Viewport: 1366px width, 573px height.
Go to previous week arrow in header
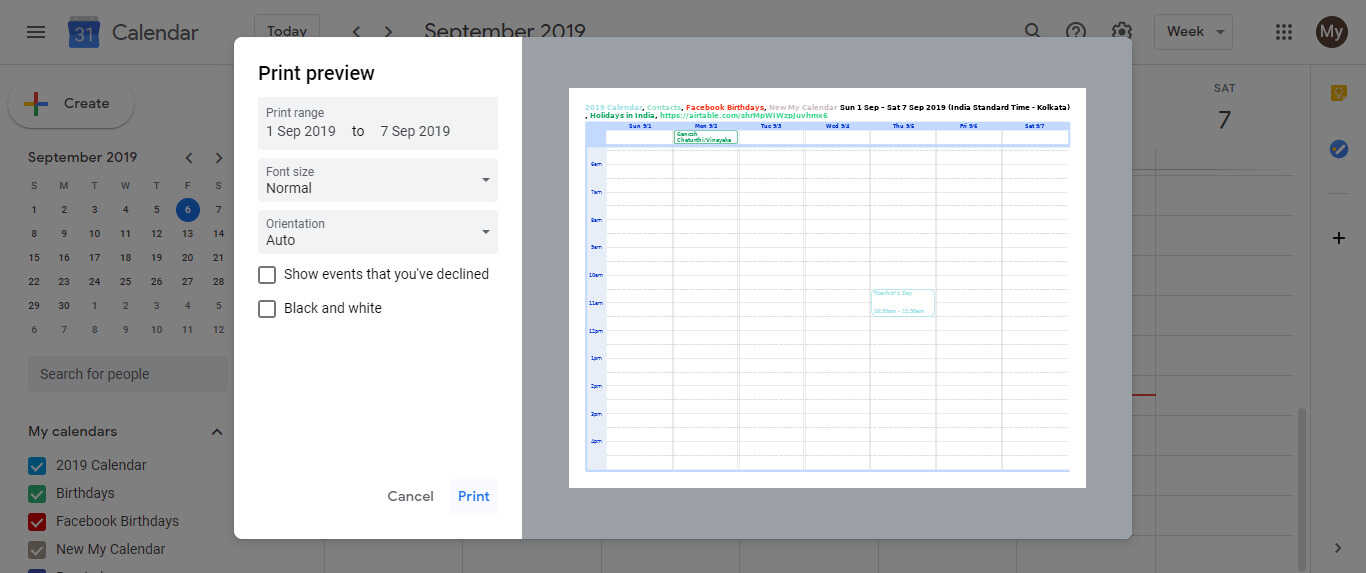coord(356,32)
